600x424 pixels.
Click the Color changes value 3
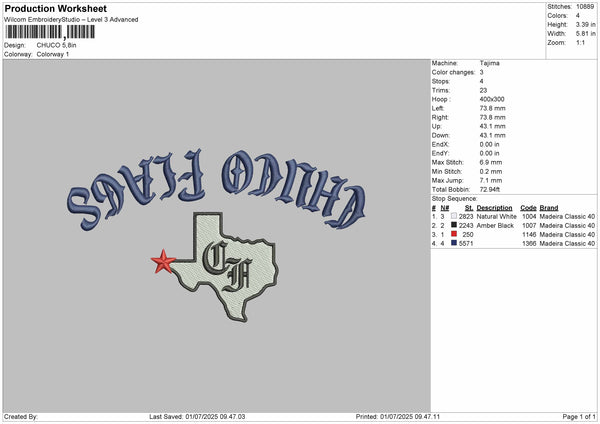click(x=481, y=72)
